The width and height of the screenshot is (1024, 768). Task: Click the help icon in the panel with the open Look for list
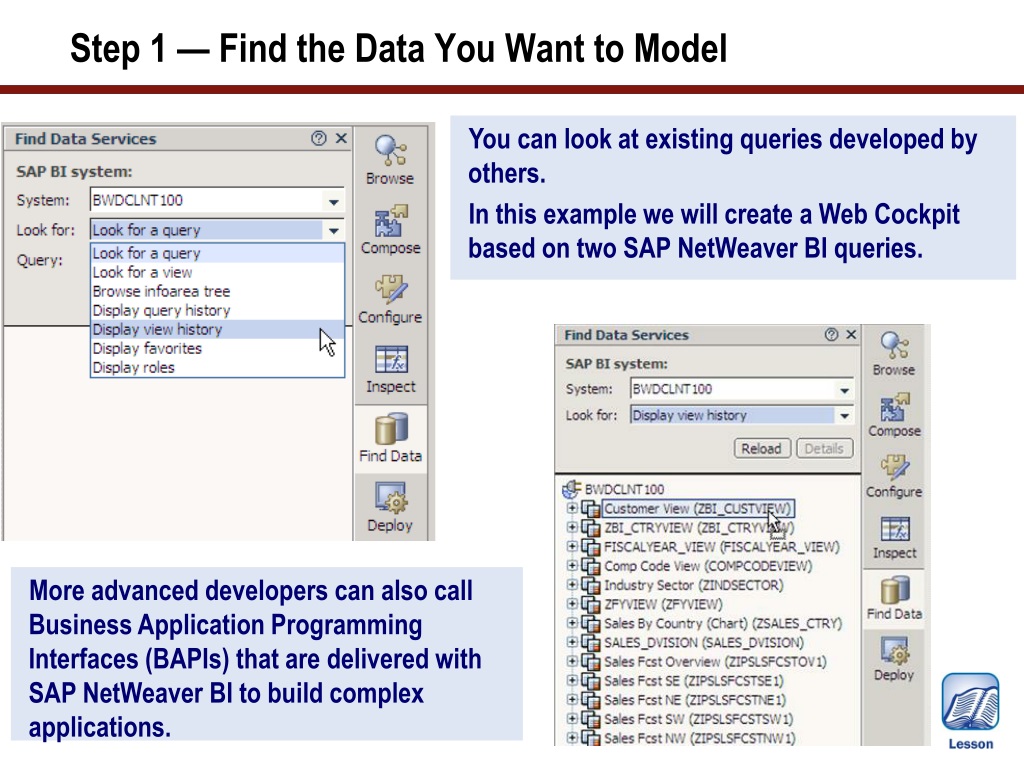coord(319,138)
